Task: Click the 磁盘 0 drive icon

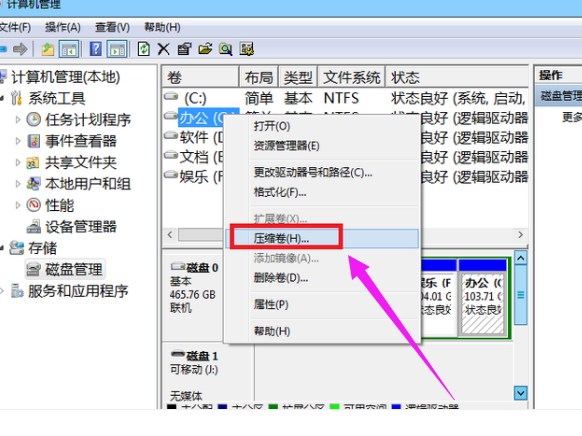Action: click(177, 266)
